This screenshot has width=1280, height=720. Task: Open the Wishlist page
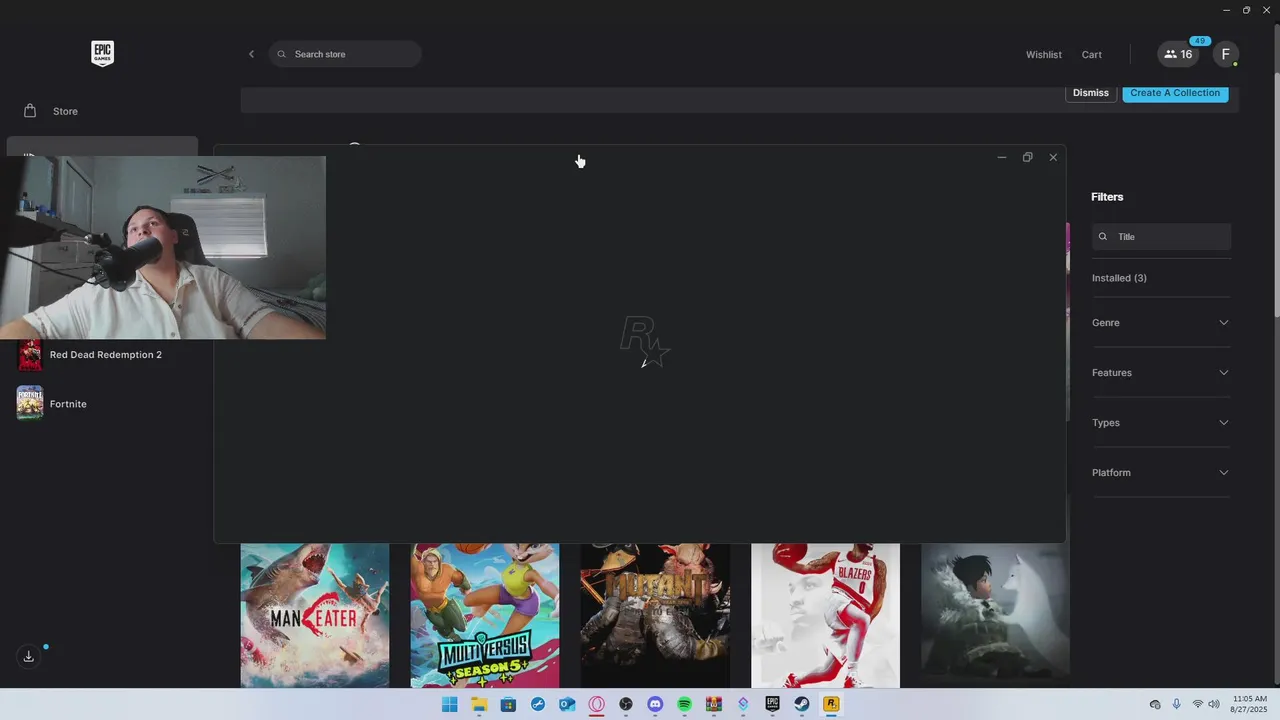coord(1043,55)
